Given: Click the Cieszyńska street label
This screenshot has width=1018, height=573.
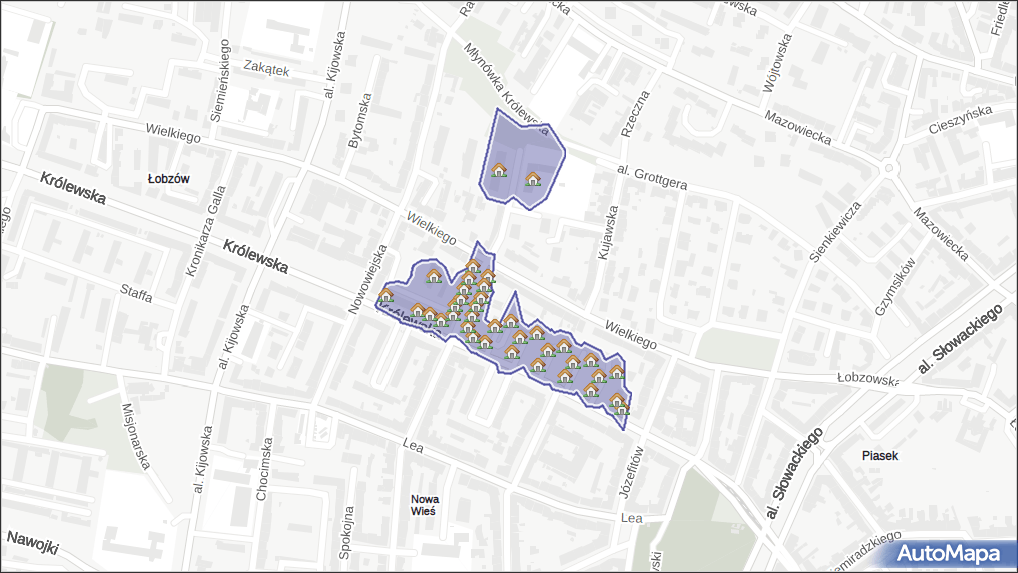Looking at the screenshot, I should [960, 120].
